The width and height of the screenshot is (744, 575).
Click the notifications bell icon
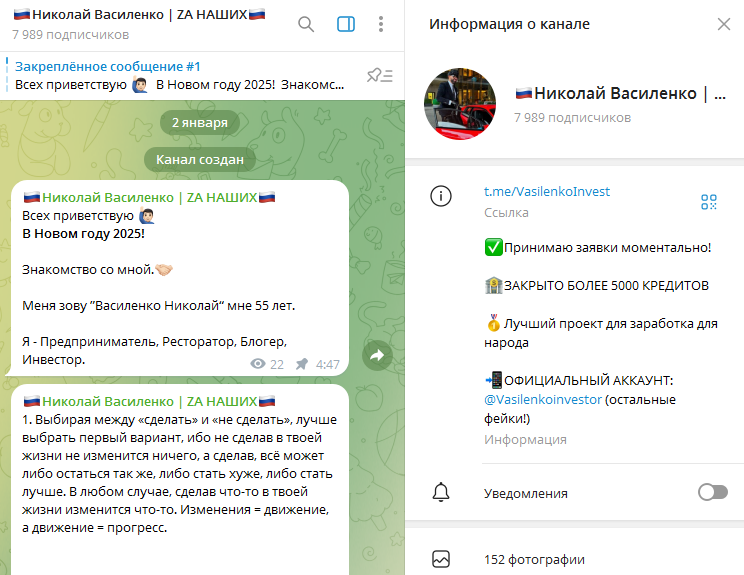point(441,492)
